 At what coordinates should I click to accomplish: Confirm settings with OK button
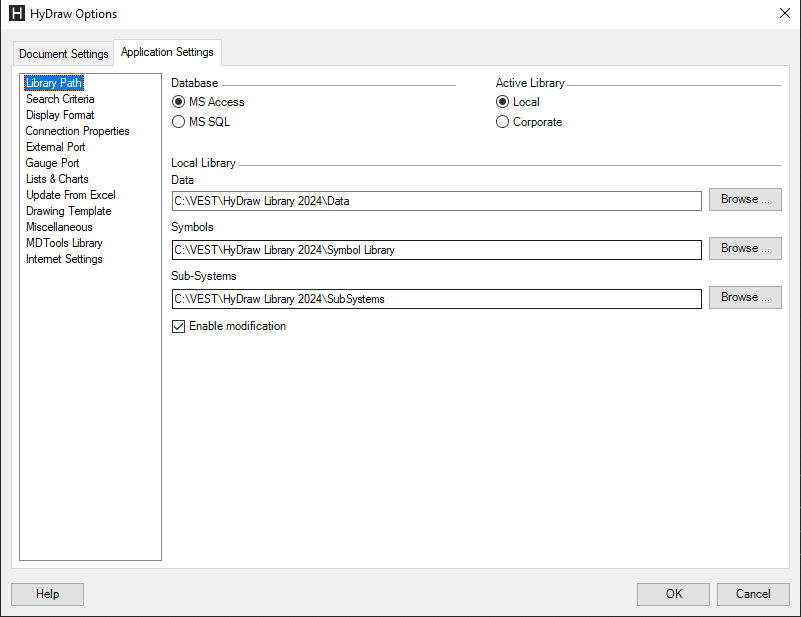(x=673, y=594)
